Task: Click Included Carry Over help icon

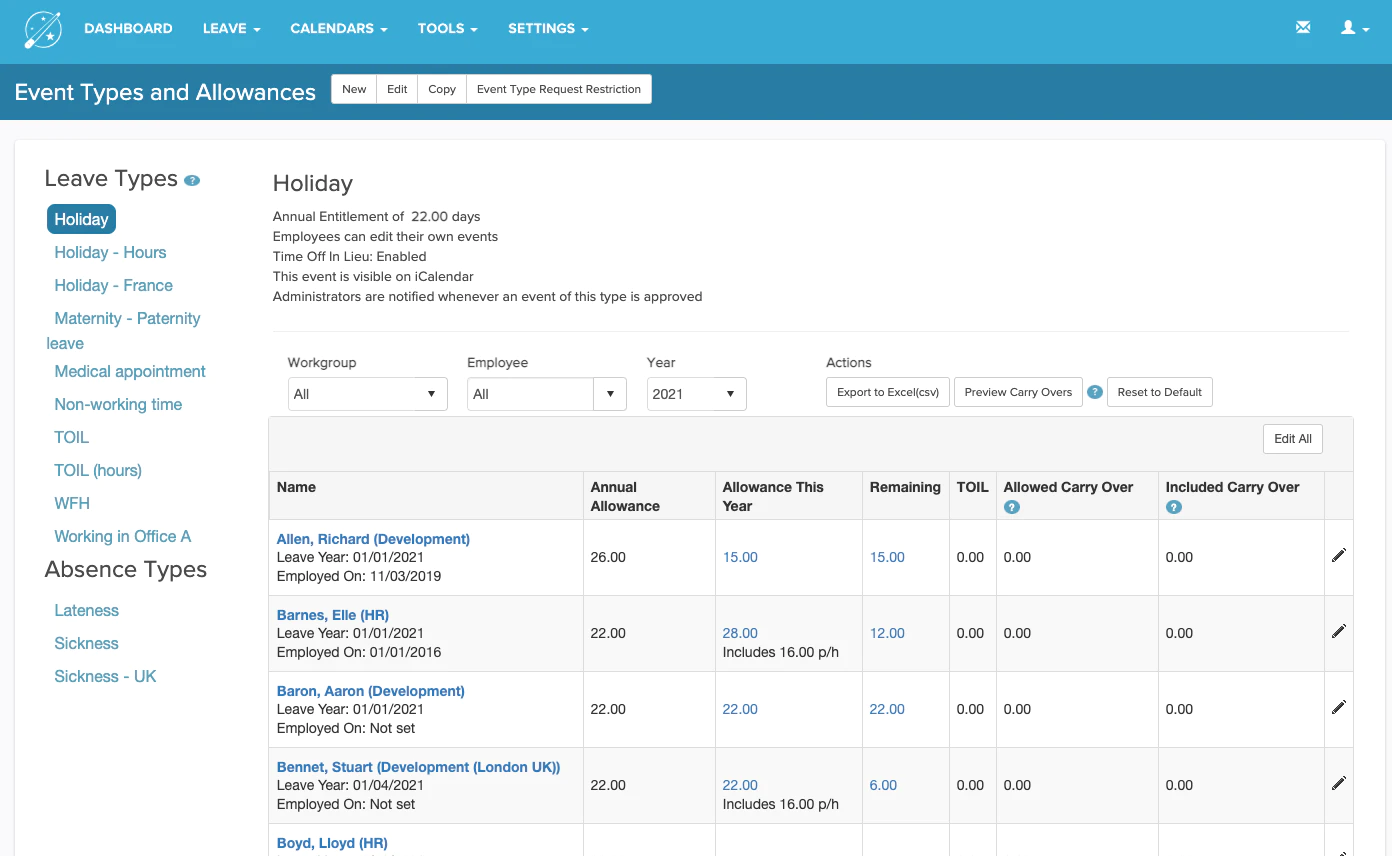Action: (1173, 507)
